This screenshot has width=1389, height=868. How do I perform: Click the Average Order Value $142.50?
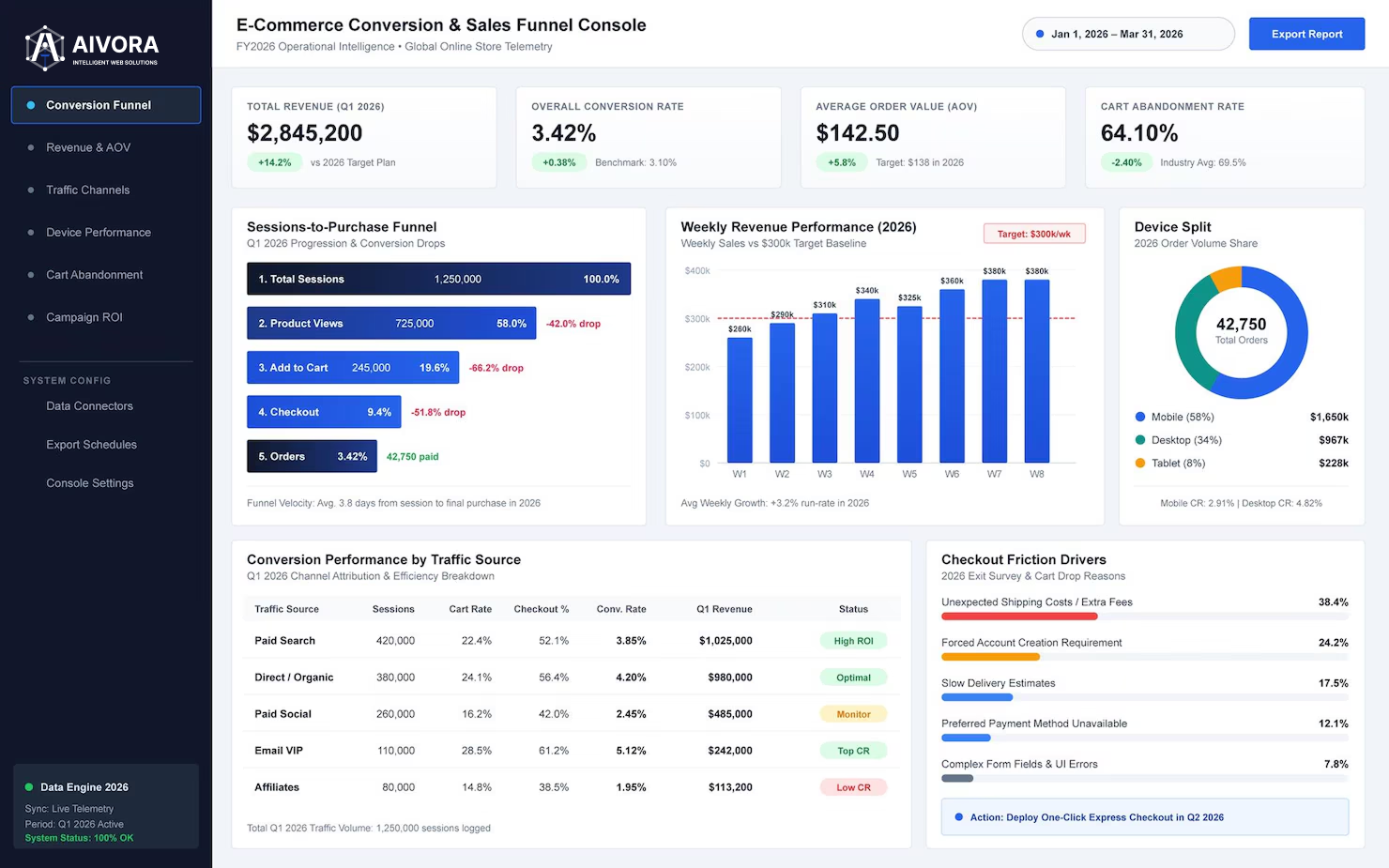(x=858, y=133)
